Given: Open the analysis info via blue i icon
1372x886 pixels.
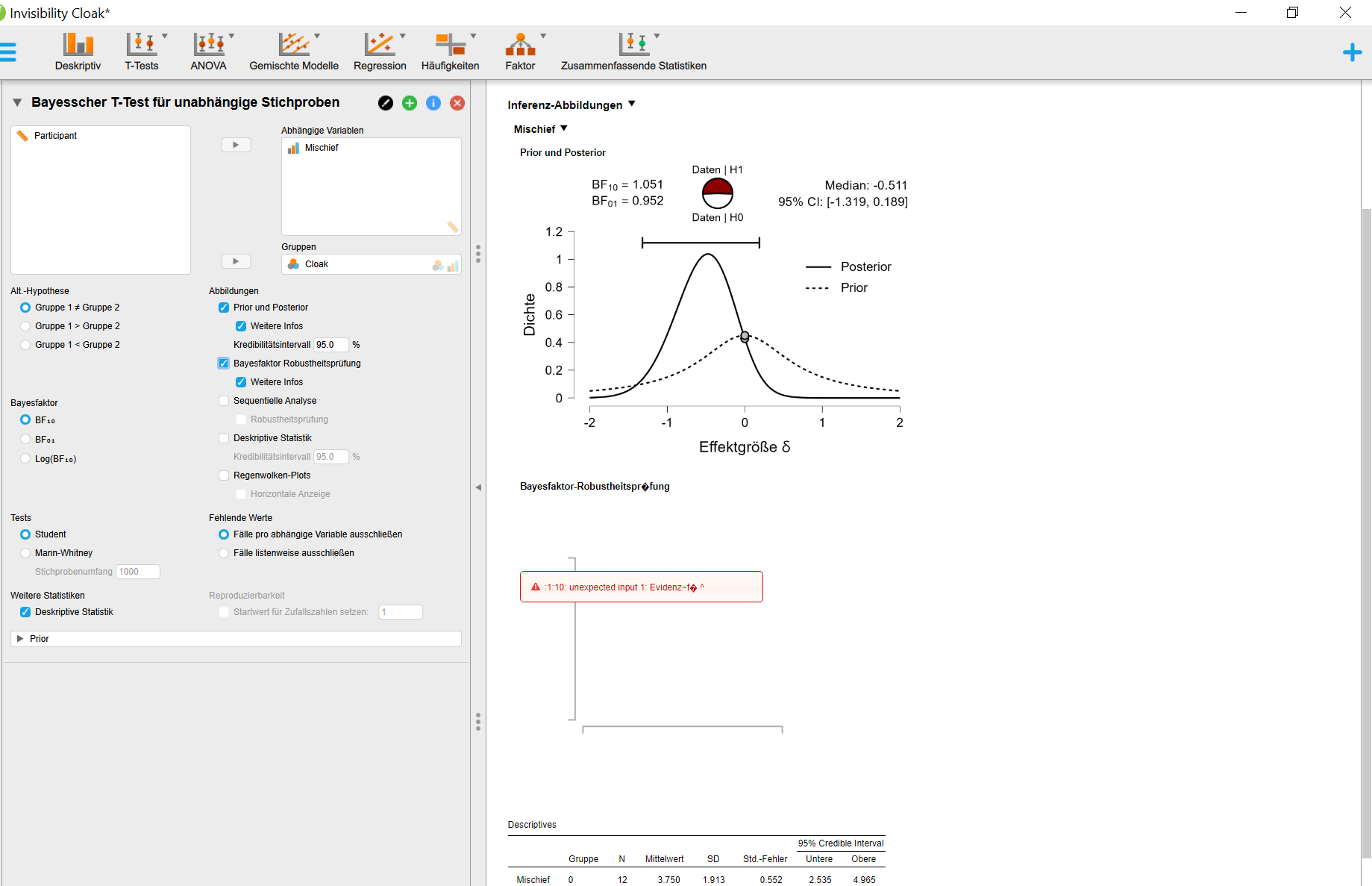Looking at the screenshot, I should 433,103.
